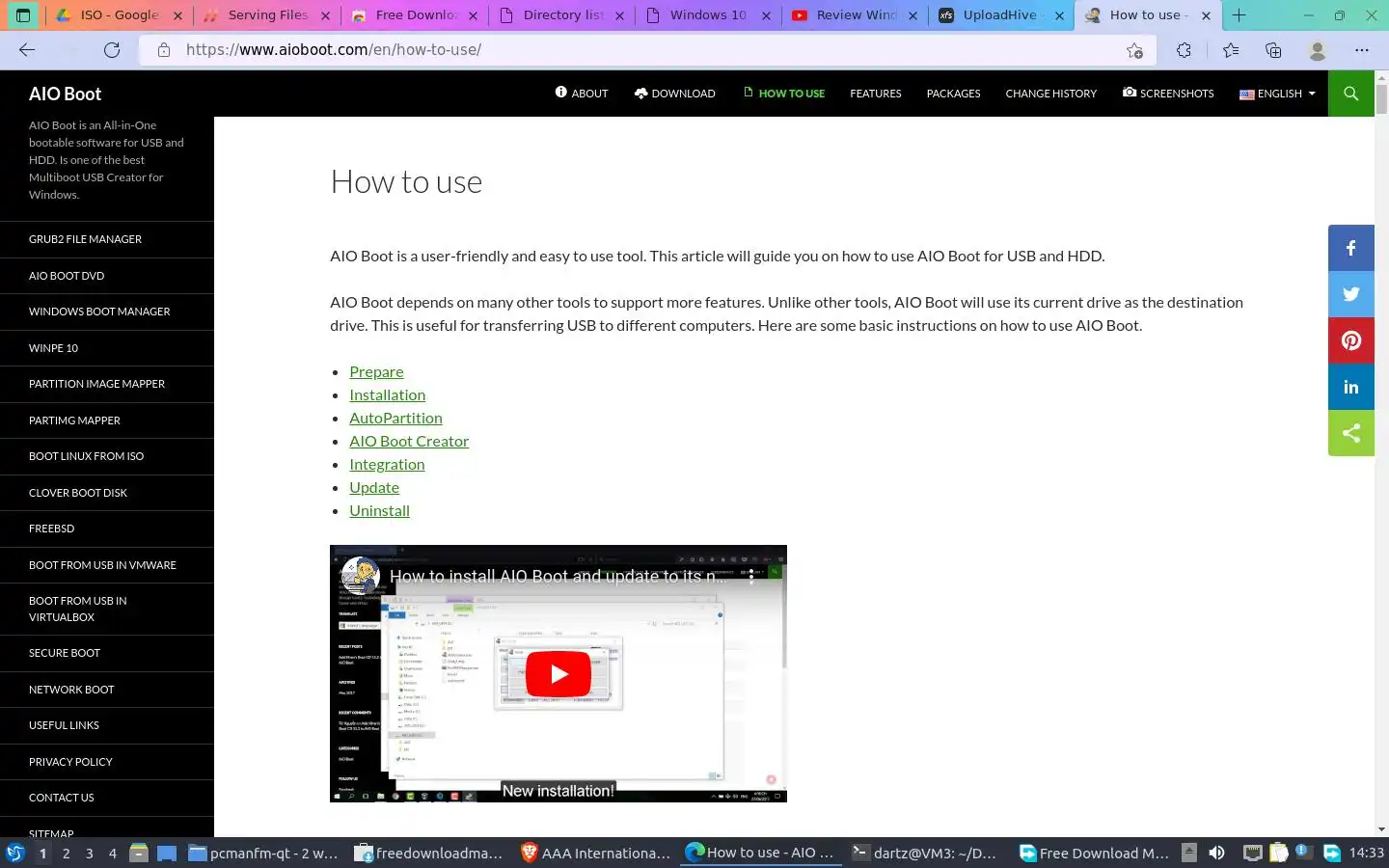Click the AIO Boot site title

point(65,94)
